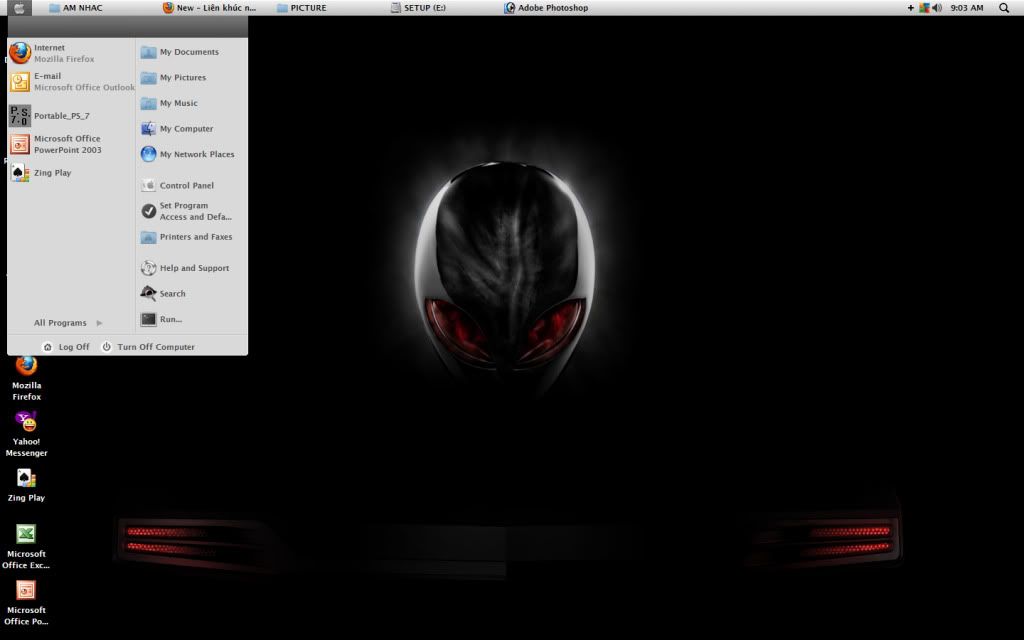Click the volume speaker tray icon
The image size is (1024, 640).
pyautogui.click(x=937, y=8)
